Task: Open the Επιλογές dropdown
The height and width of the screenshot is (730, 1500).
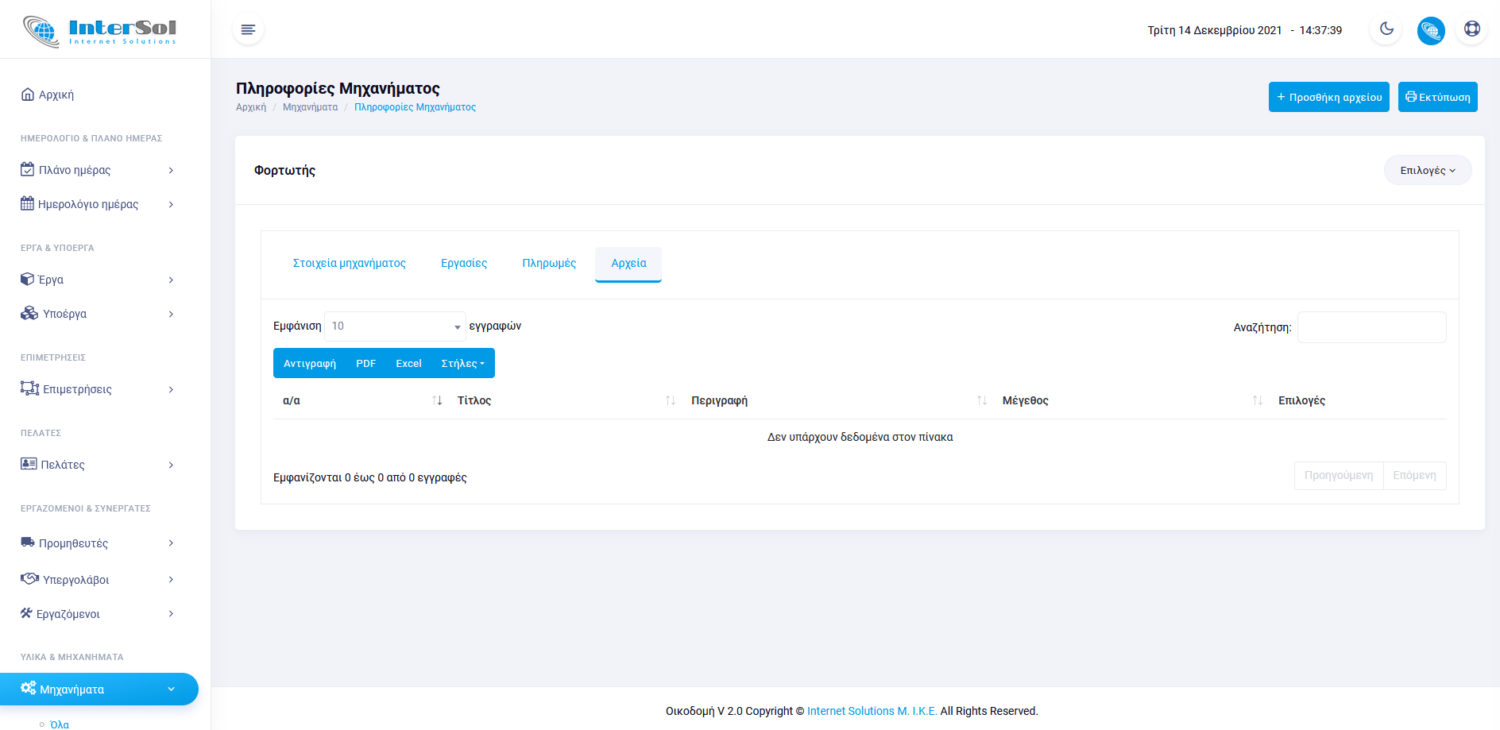Action: click(x=1427, y=170)
